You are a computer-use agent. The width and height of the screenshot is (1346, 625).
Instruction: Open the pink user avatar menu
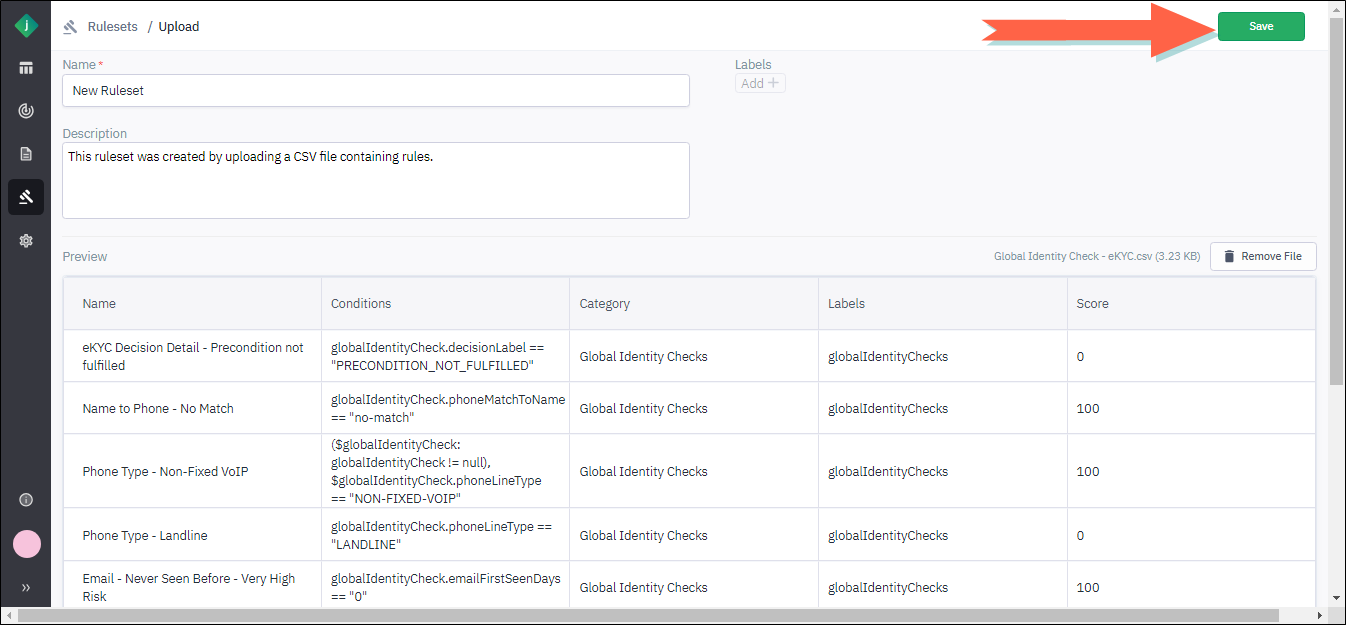26,544
